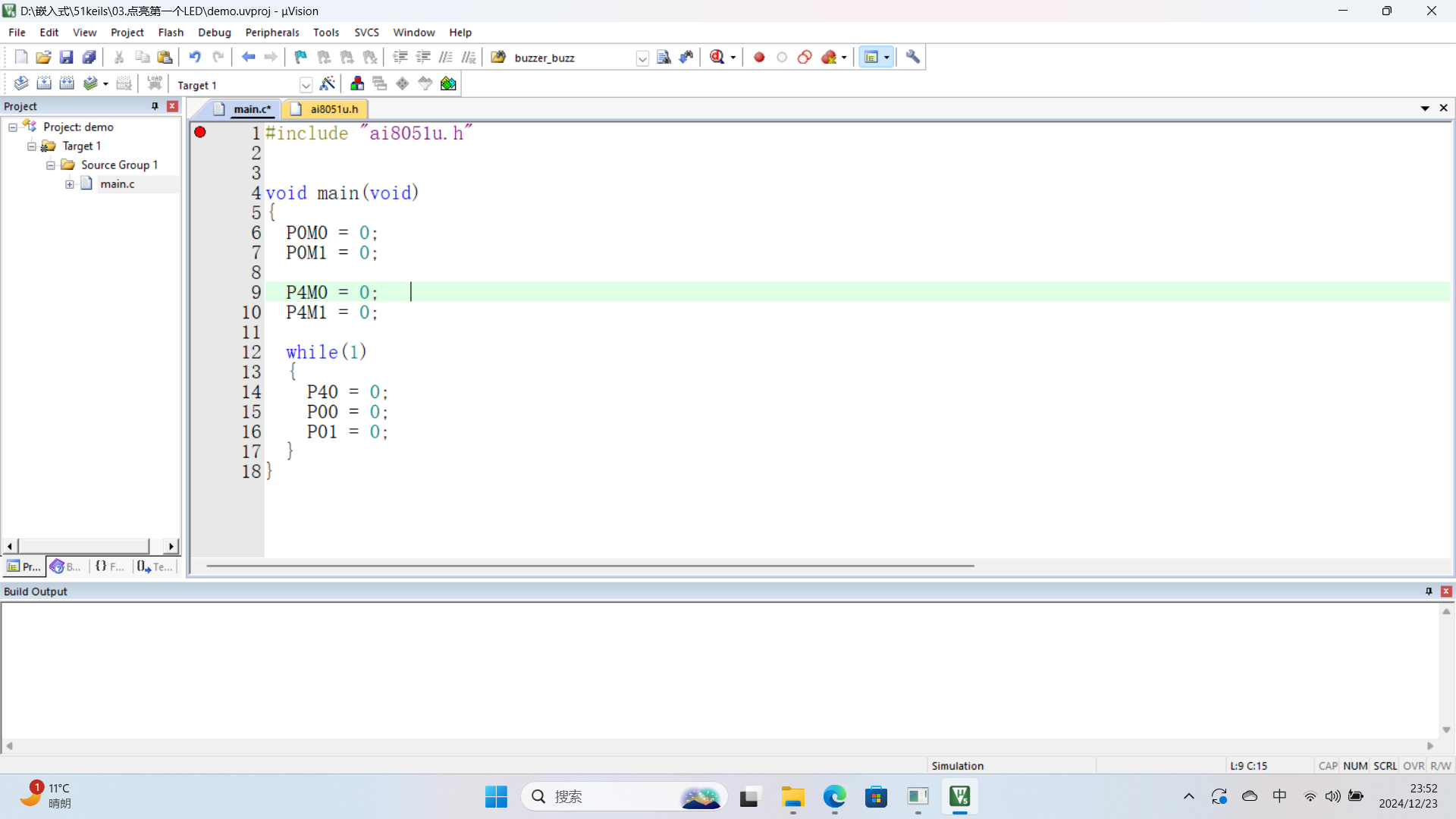This screenshot has width=1456, height=819.
Task: Open the window view dropdown arrow
Action: pyautogui.click(x=886, y=58)
